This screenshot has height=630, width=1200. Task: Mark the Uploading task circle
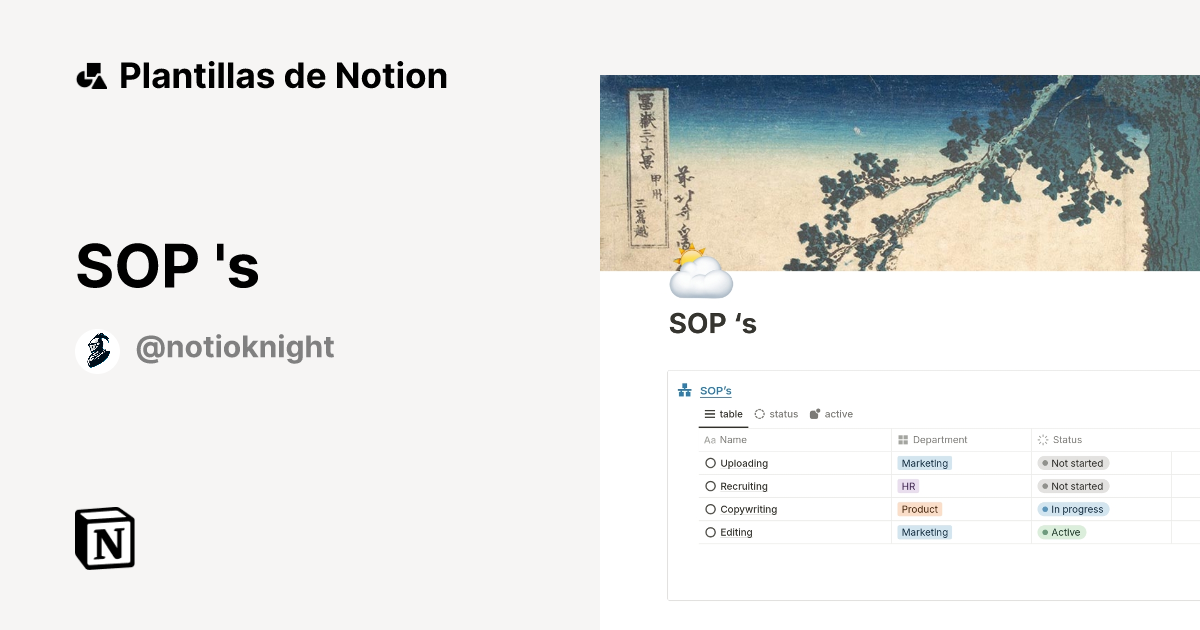click(709, 463)
